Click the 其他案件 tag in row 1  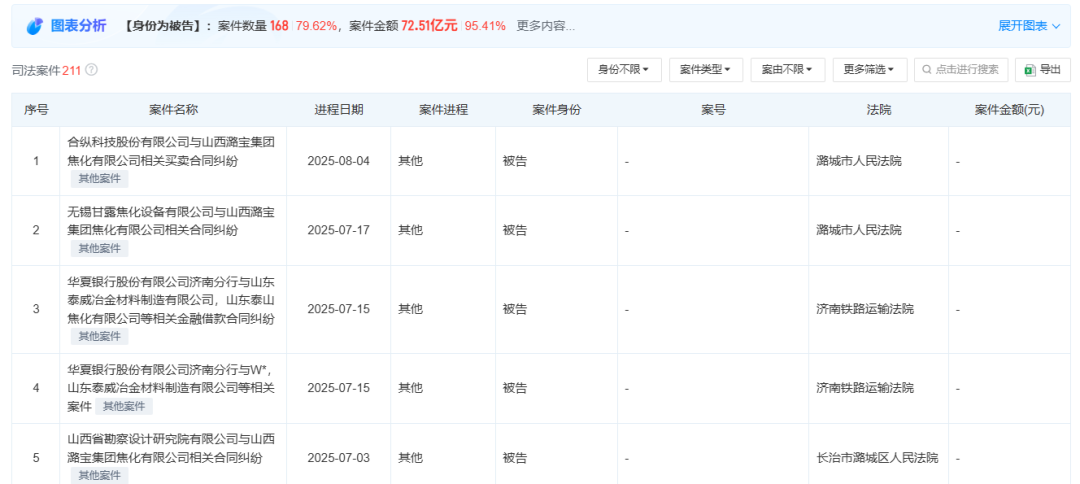pyautogui.click(x=99, y=179)
